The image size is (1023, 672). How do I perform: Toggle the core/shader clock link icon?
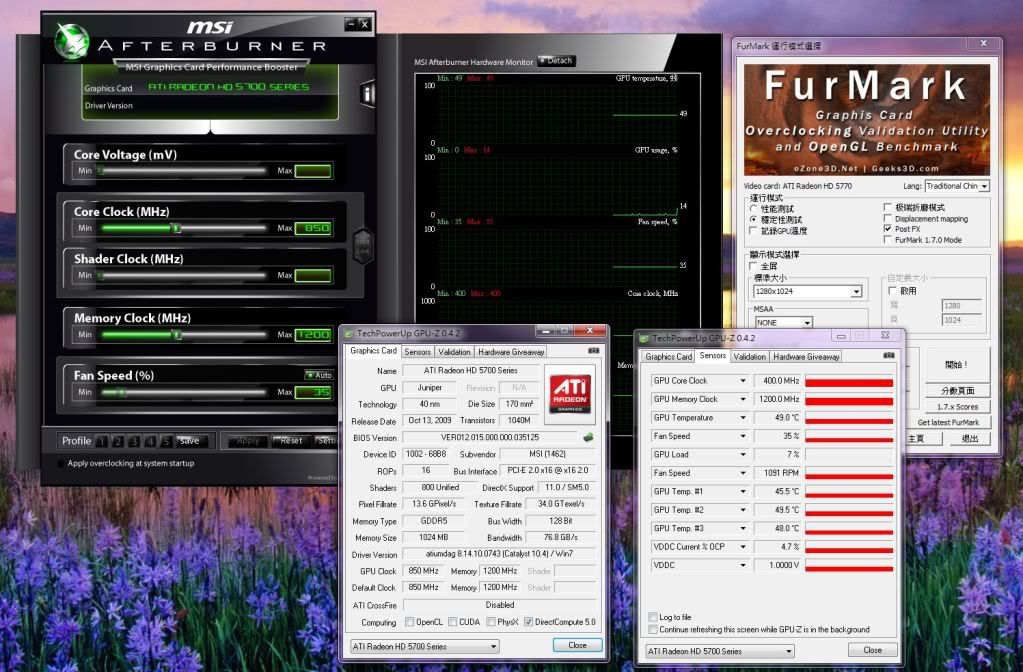pos(363,246)
